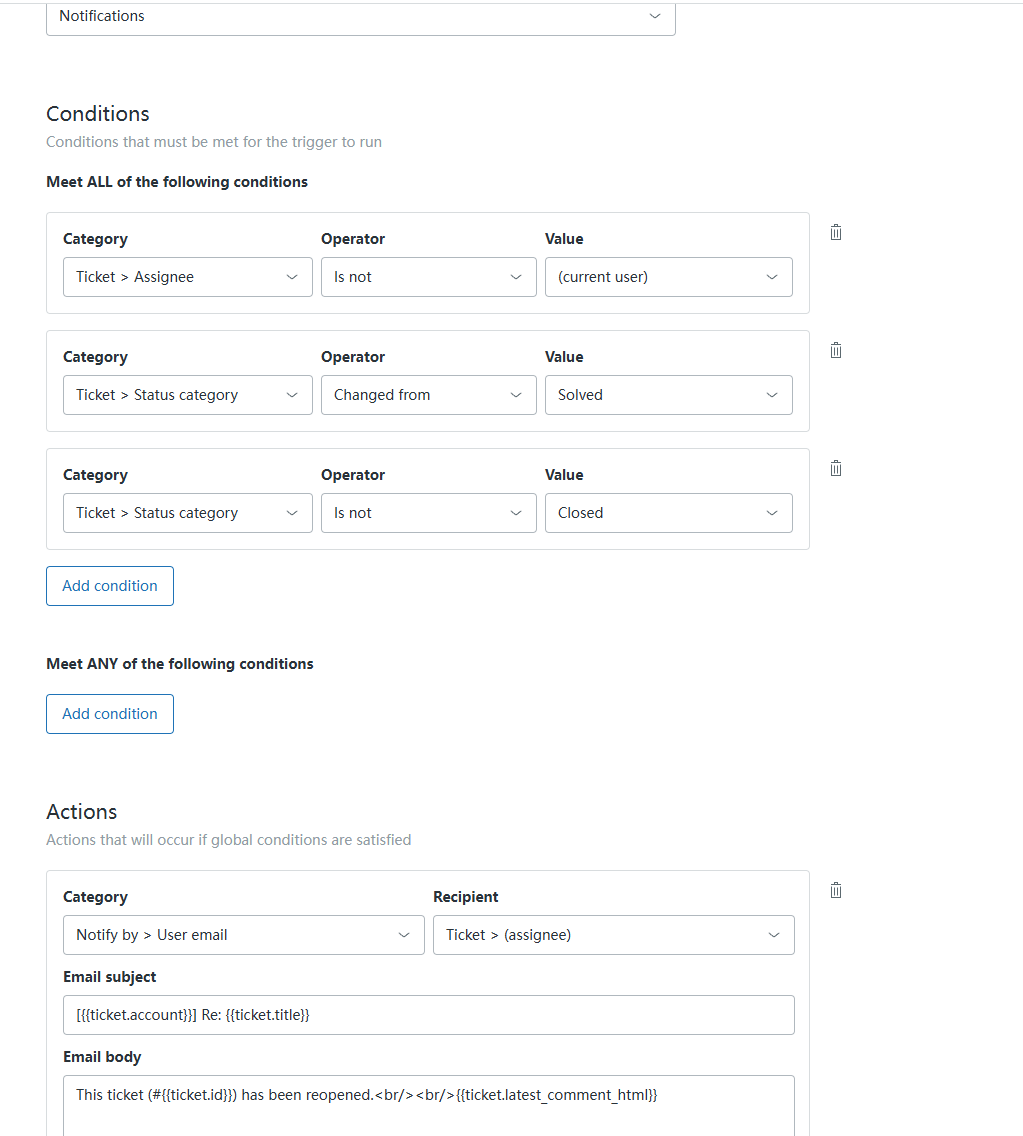The height and width of the screenshot is (1136, 1023).
Task: Remove the Is not Closed condition
Action: [x=836, y=468]
